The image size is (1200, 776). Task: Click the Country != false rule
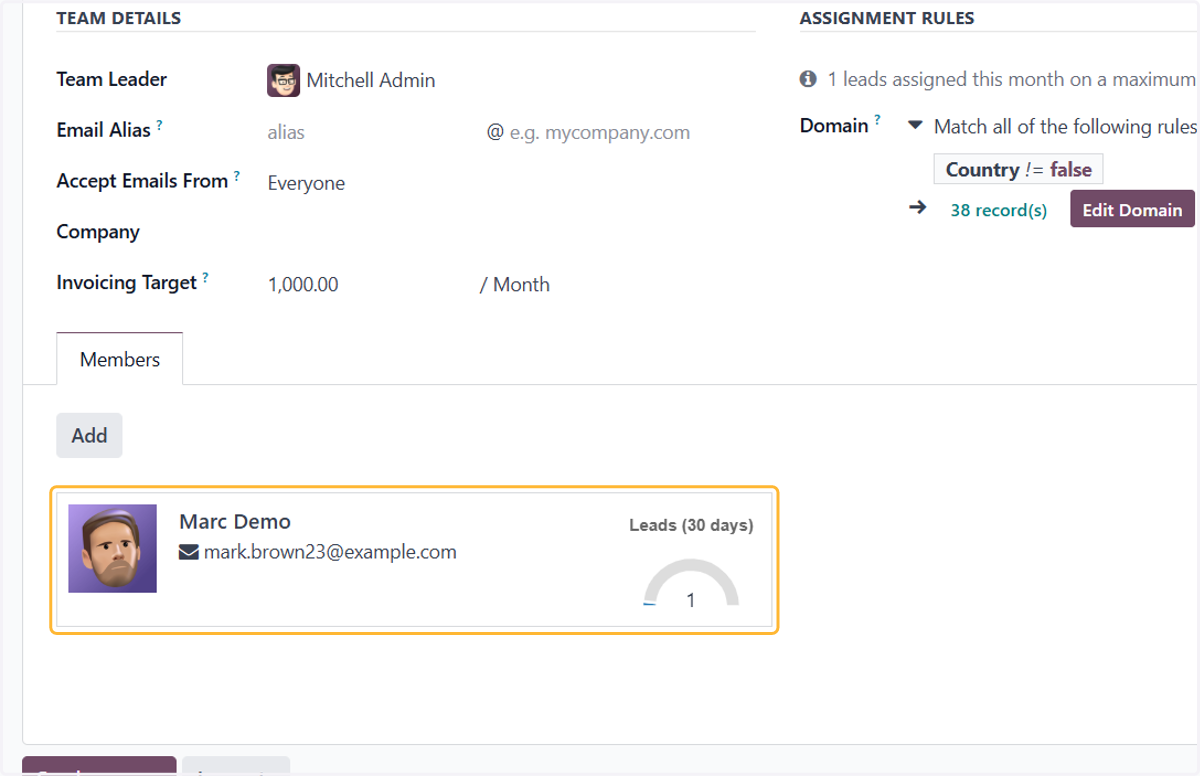tap(1018, 169)
